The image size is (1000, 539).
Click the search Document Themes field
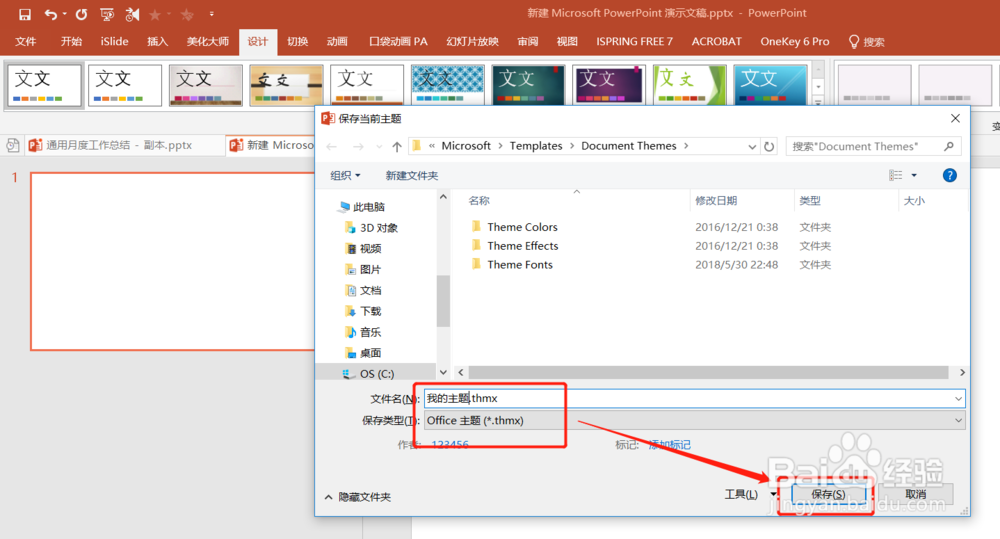(x=873, y=146)
